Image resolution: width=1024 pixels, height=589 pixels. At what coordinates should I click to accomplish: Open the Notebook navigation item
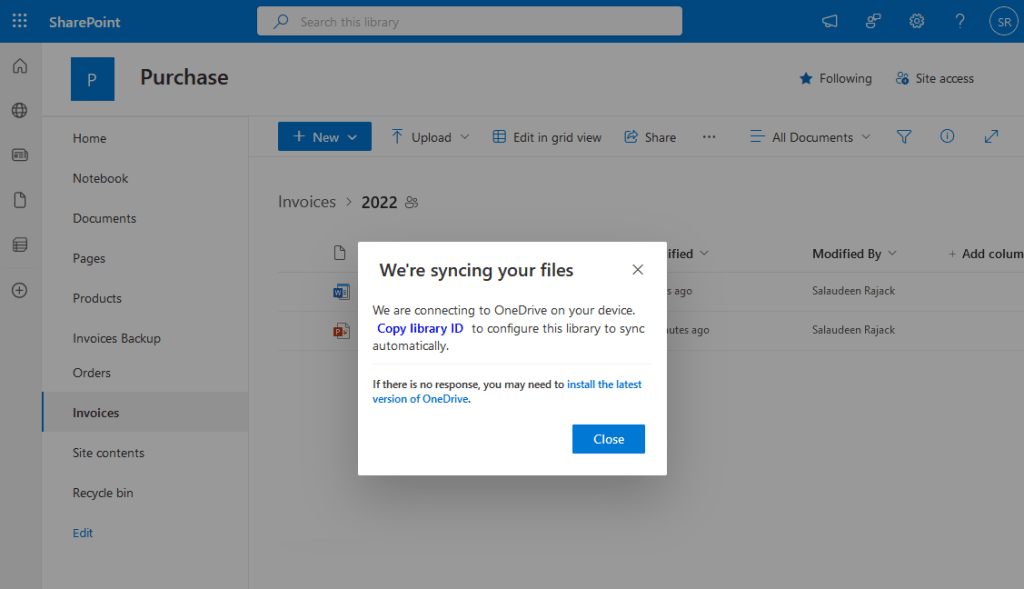(x=99, y=178)
